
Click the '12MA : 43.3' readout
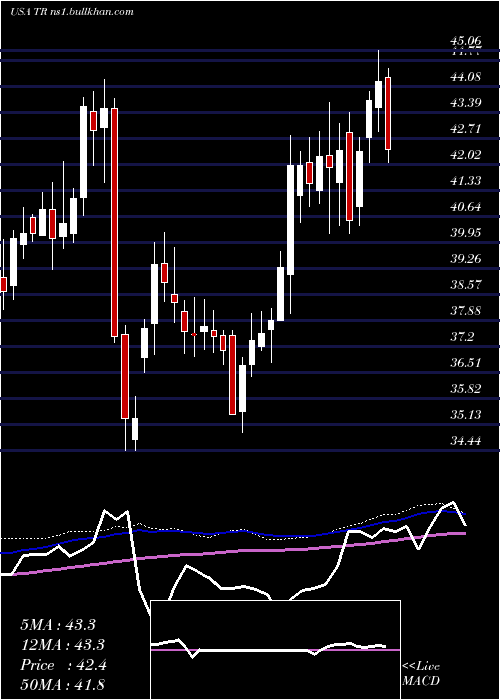pyautogui.click(x=62, y=645)
